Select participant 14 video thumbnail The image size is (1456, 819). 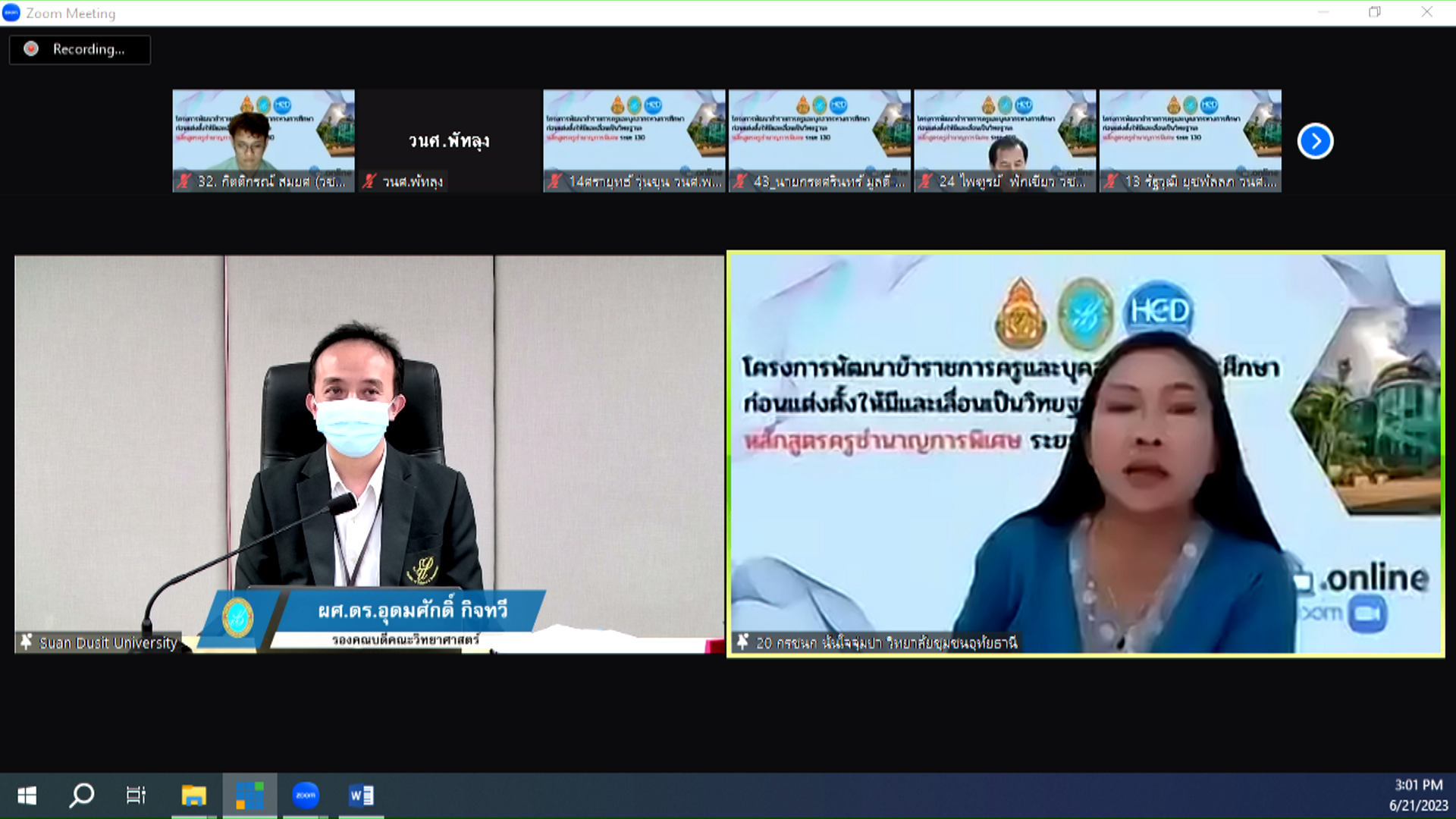(x=634, y=136)
